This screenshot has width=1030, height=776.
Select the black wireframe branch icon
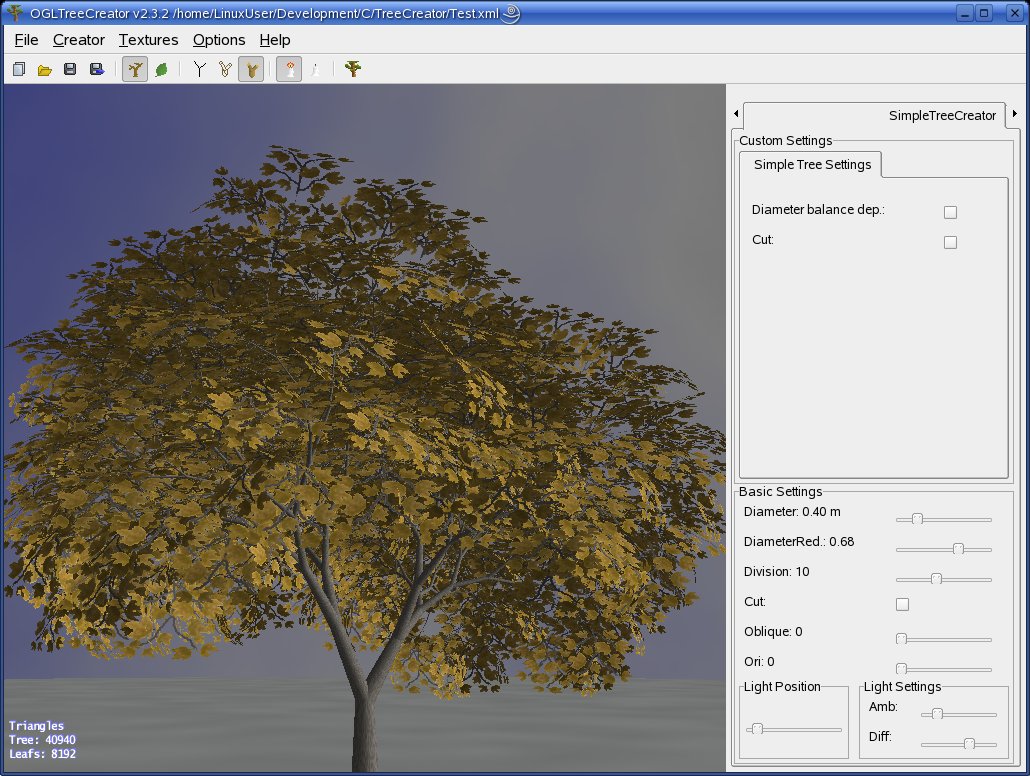(x=199, y=69)
